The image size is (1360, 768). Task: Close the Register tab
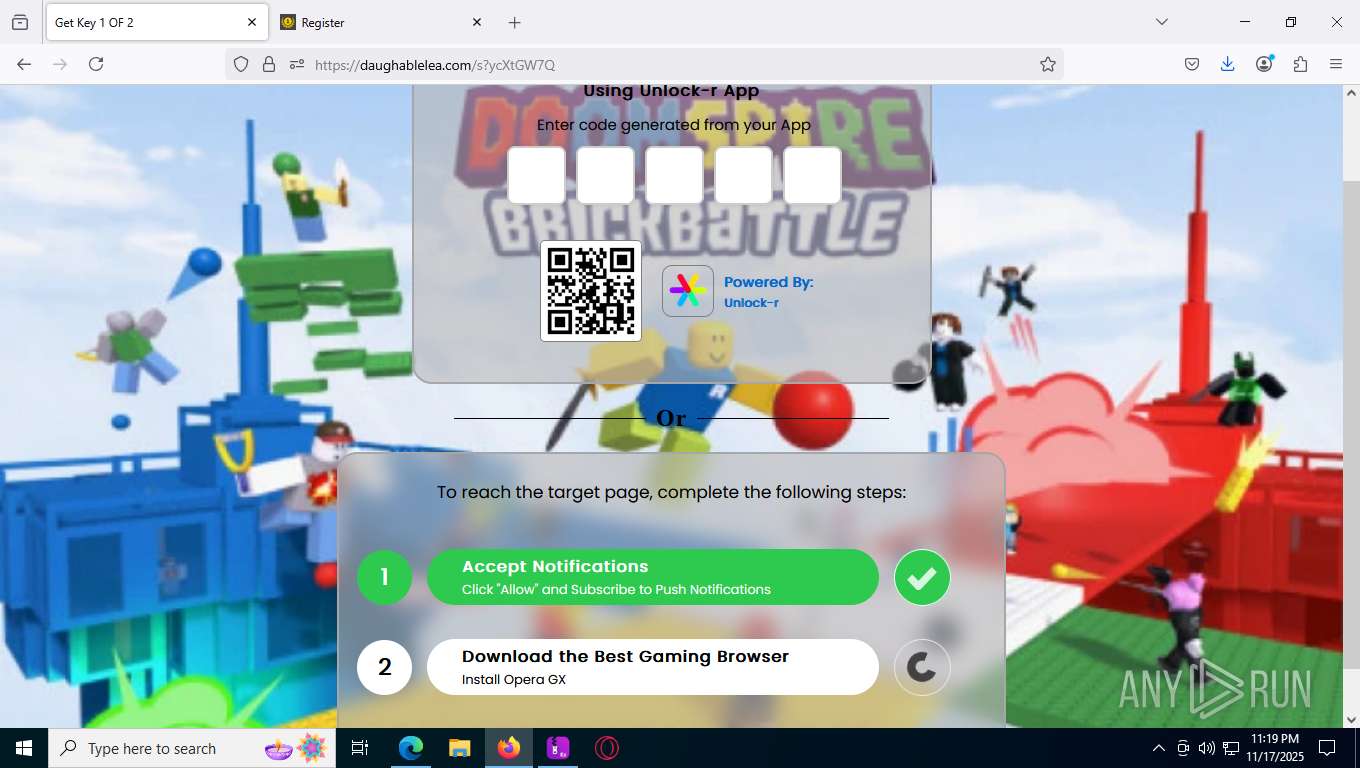click(x=477, y=22)
